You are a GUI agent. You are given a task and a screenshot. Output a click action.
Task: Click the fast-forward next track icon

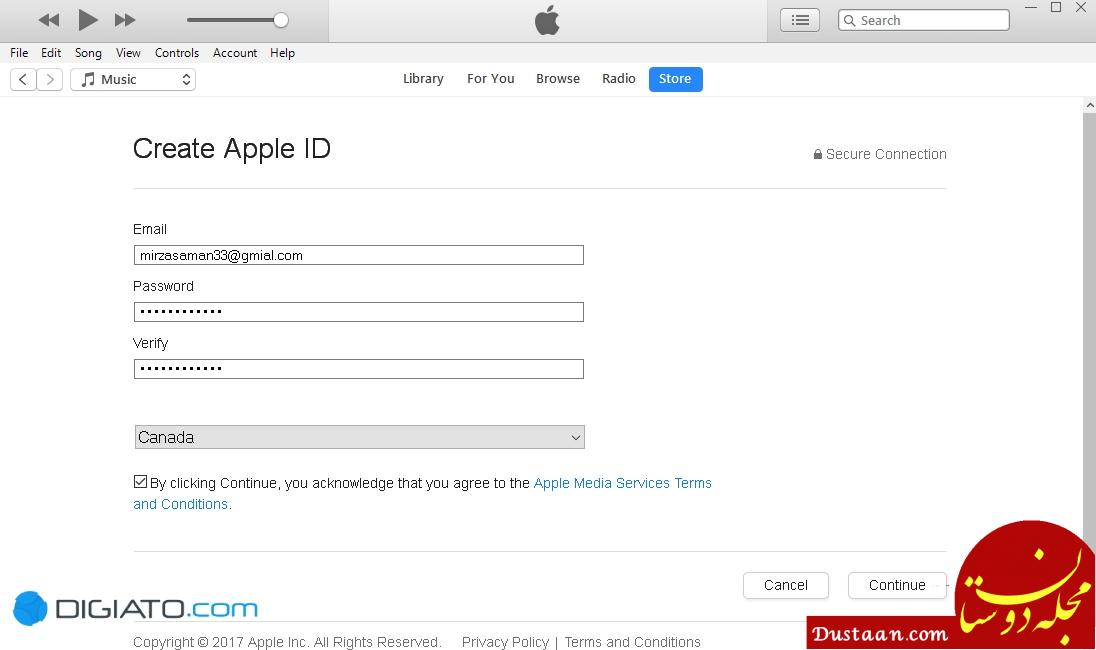pyautogui.click(x=125, y=20)
